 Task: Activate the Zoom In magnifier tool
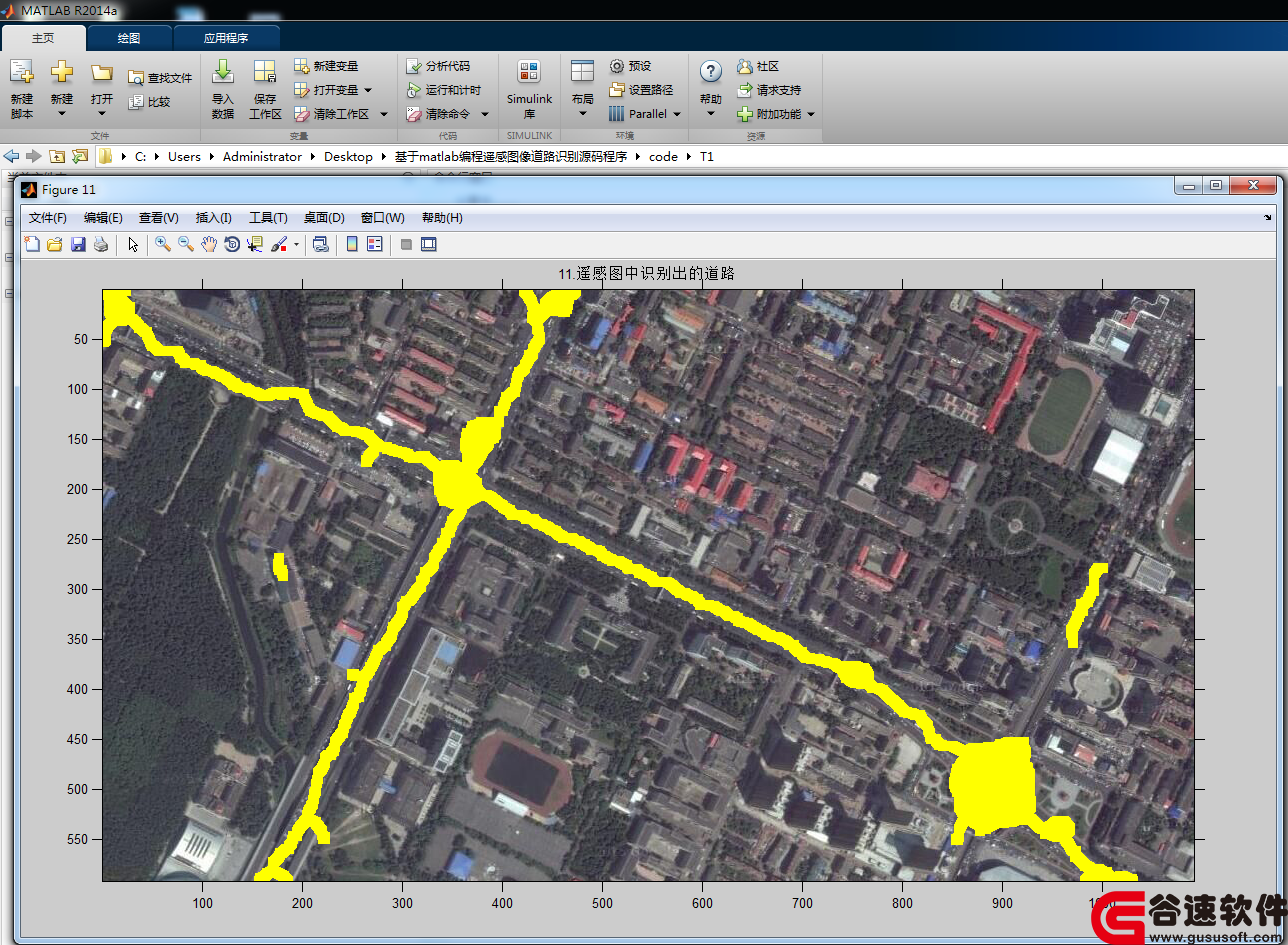pos(163,244)
